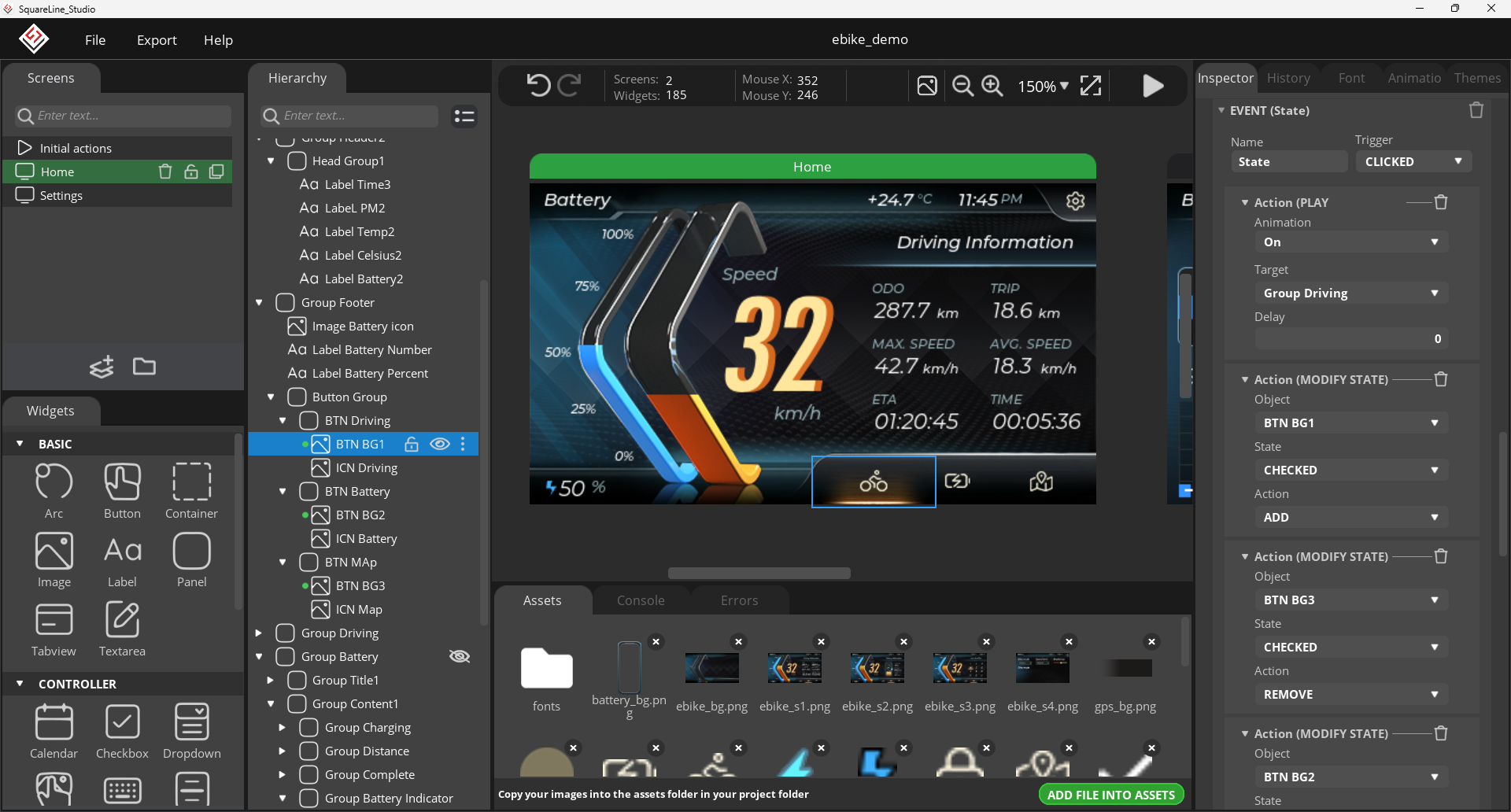Remove the ebike_s4.png asset with its X

(x=1069, y=642)
